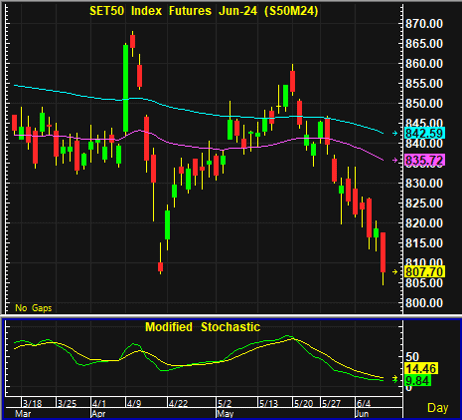Click the 3/25 date marker

[67, 403]
